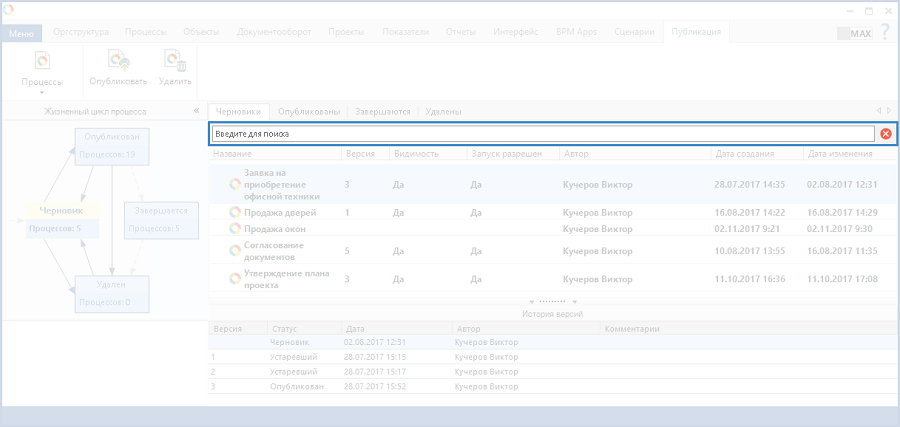Select the Удален lifecycle state box
This screenshot has width=900, height=427.
pos(112,293)
